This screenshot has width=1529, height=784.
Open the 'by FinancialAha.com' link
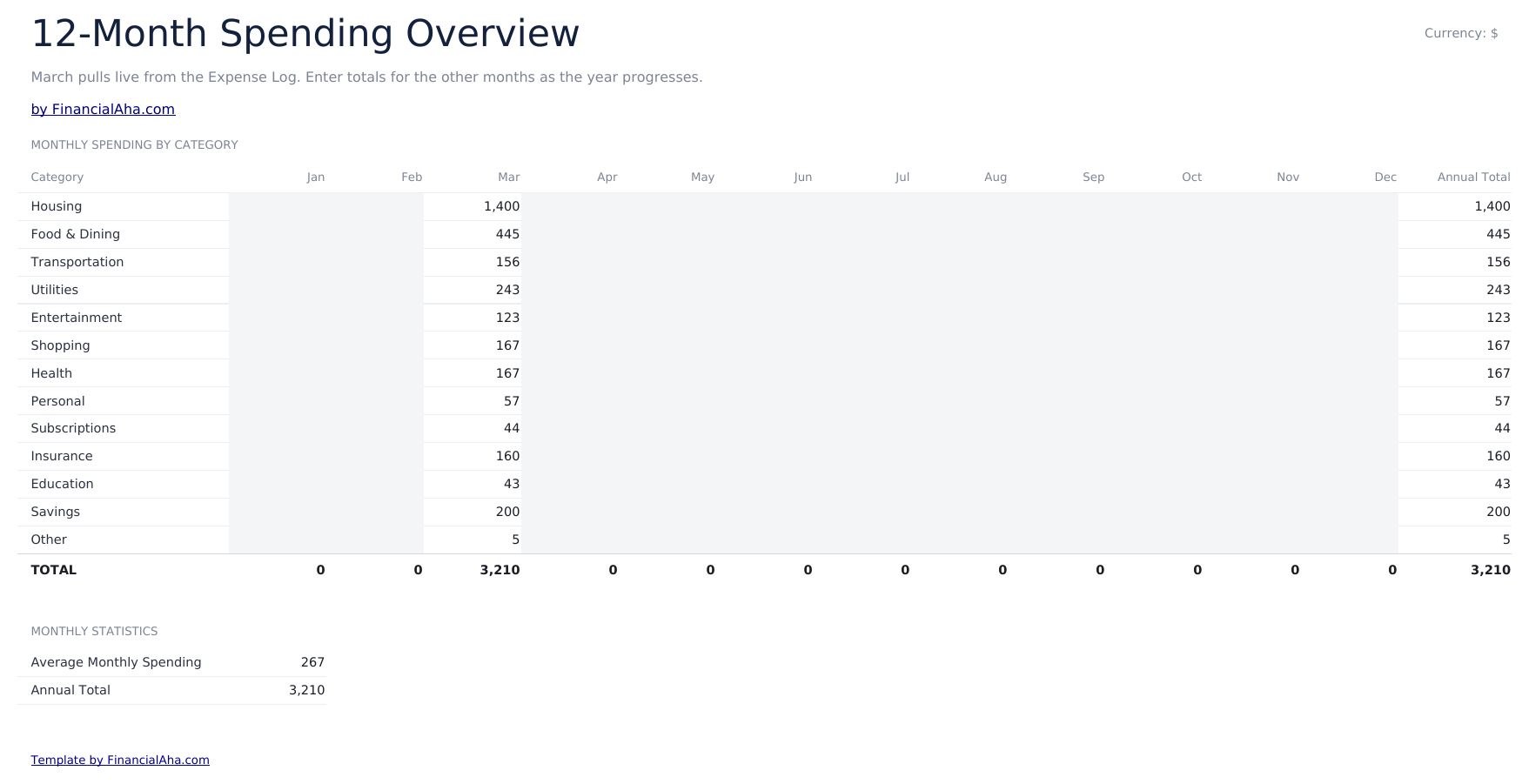tap(103, 110)
